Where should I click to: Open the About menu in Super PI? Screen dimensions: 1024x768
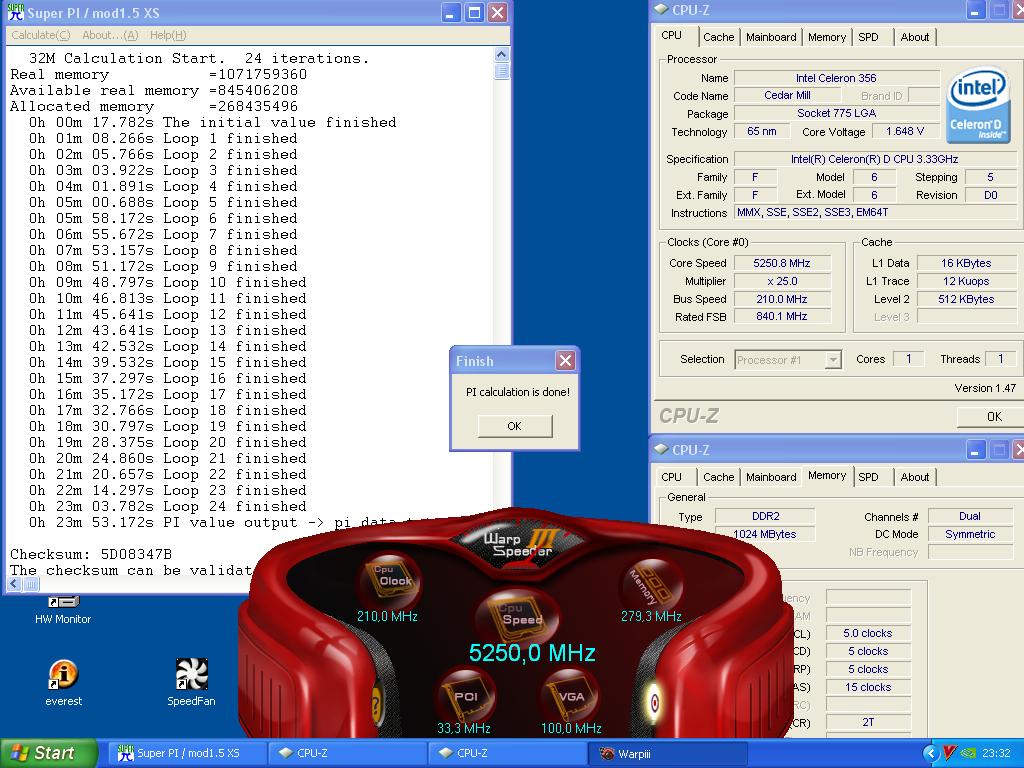coord(110,35)
